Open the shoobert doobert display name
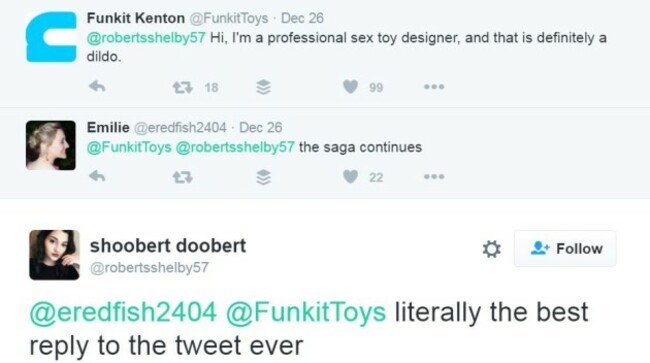 pos(168,246)
